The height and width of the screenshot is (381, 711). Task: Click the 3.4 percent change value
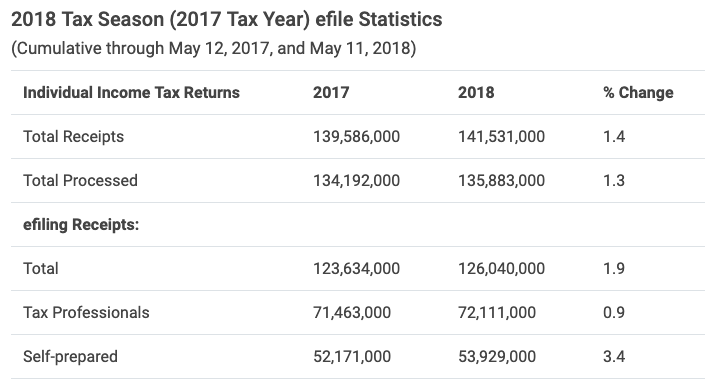click(614, 357)
